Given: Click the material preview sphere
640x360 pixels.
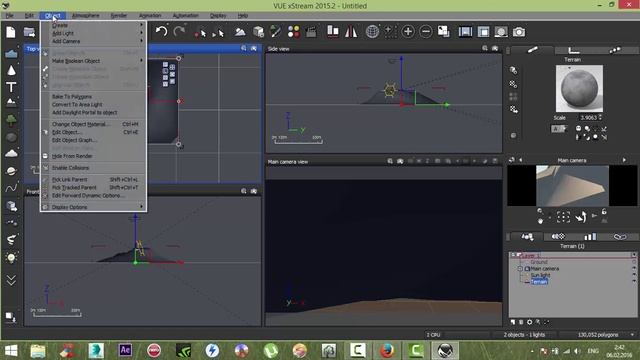Looking at the screenshot, I should (579, 88).
